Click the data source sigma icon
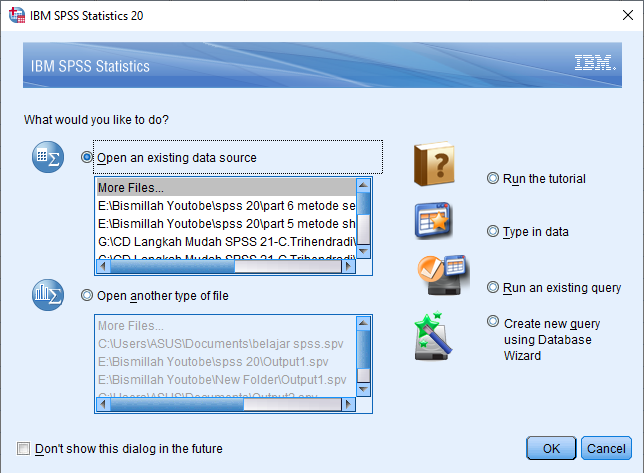 [x=48, y=157]
